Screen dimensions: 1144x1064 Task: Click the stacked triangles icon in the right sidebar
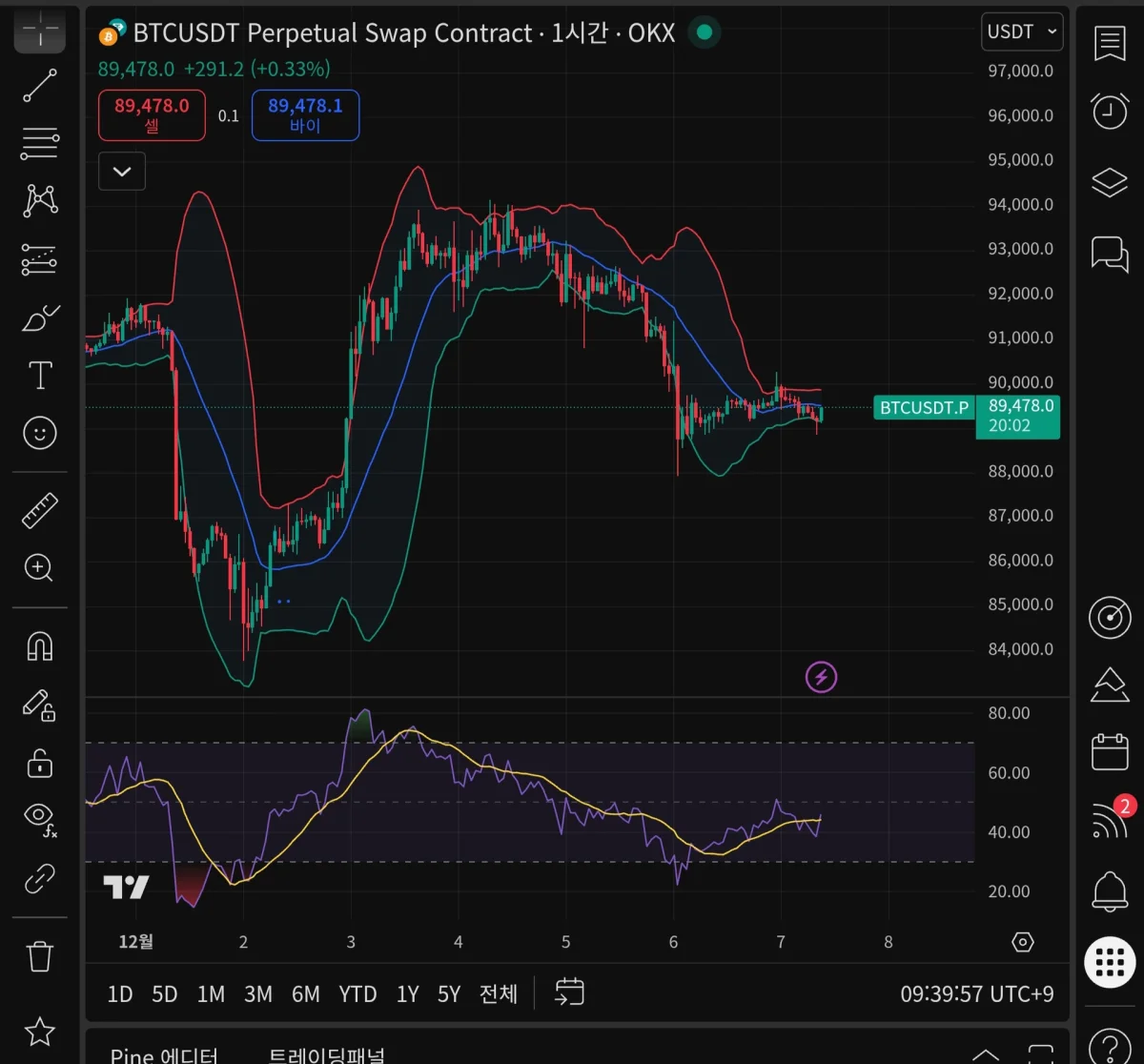tap(1110, 684)
